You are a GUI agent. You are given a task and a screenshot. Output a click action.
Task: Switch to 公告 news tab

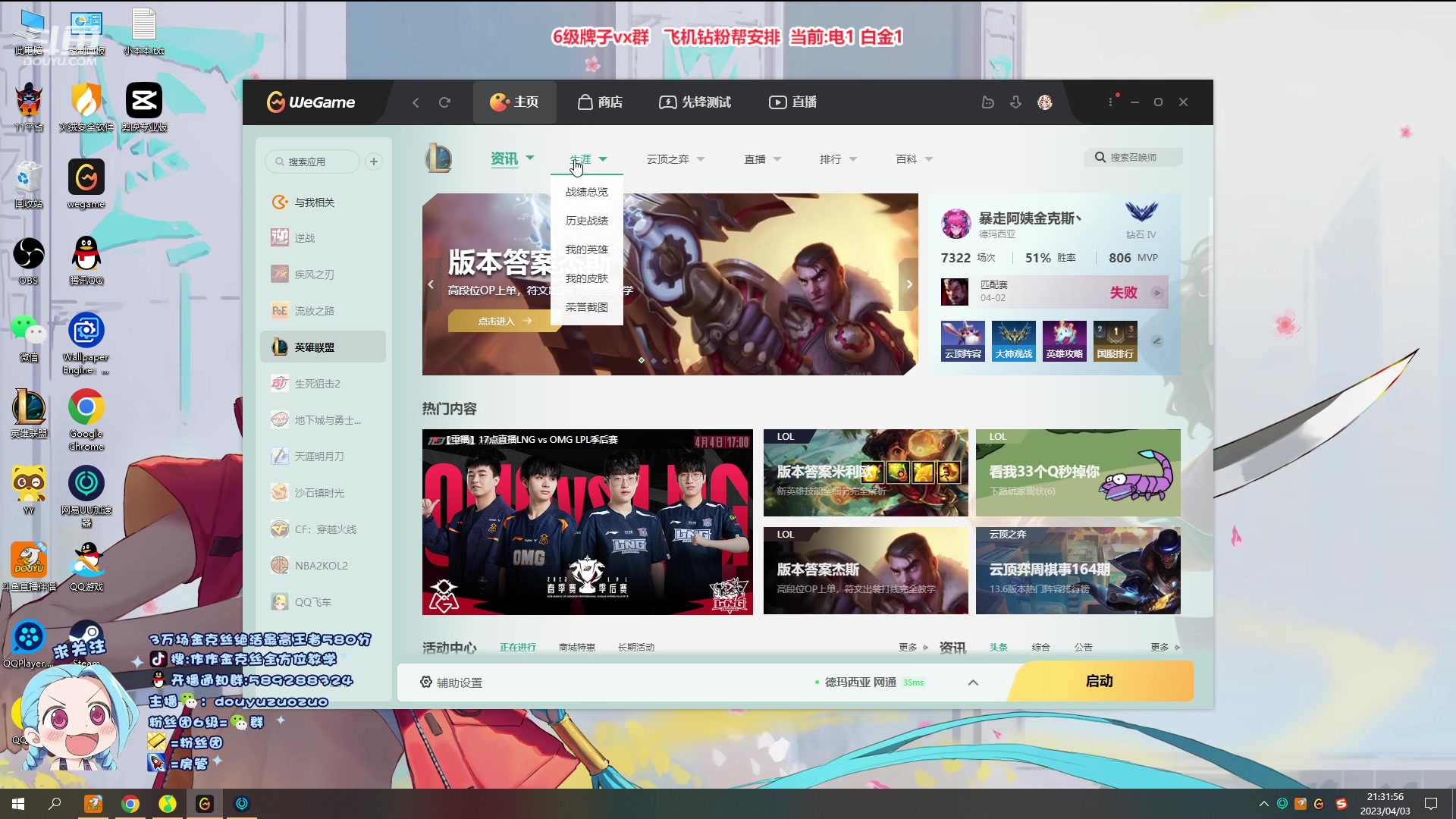(x=1084, y=647)
